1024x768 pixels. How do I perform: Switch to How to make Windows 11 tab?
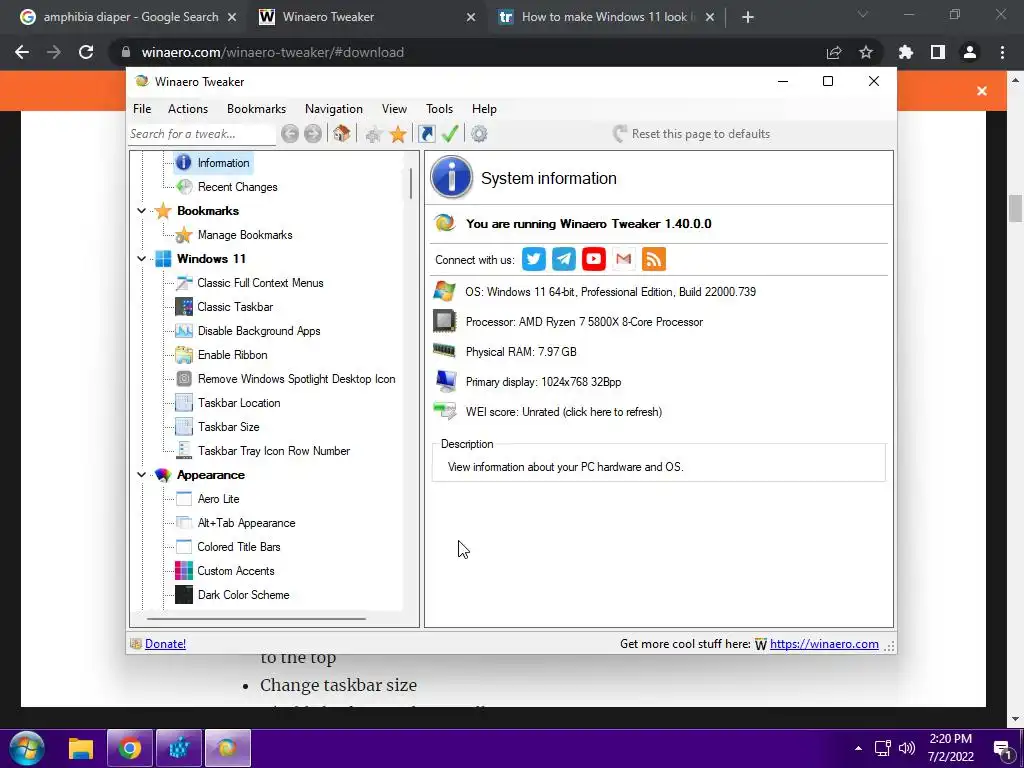tap(605, 17)
